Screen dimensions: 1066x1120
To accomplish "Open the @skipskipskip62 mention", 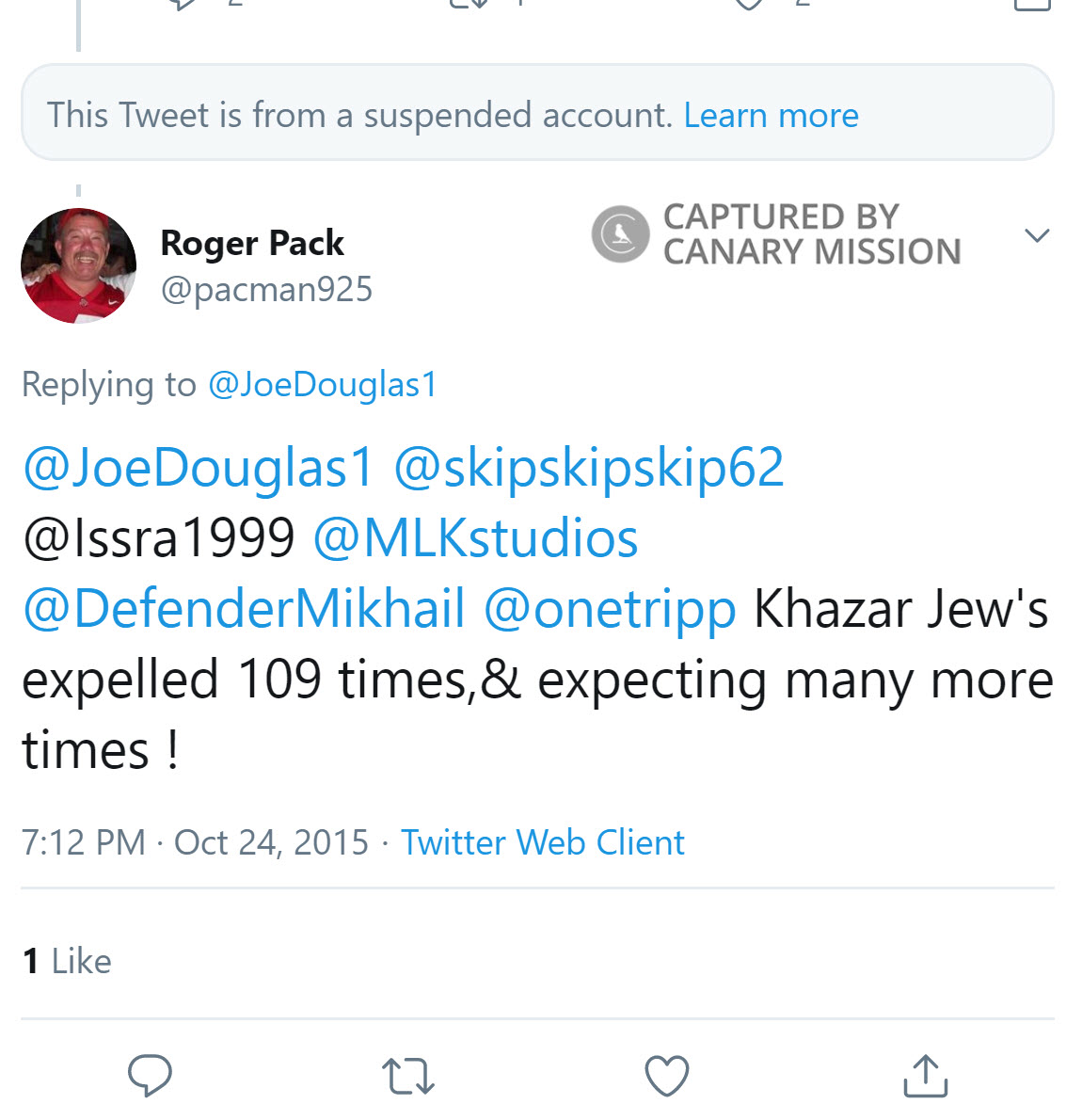I will 588,468.
